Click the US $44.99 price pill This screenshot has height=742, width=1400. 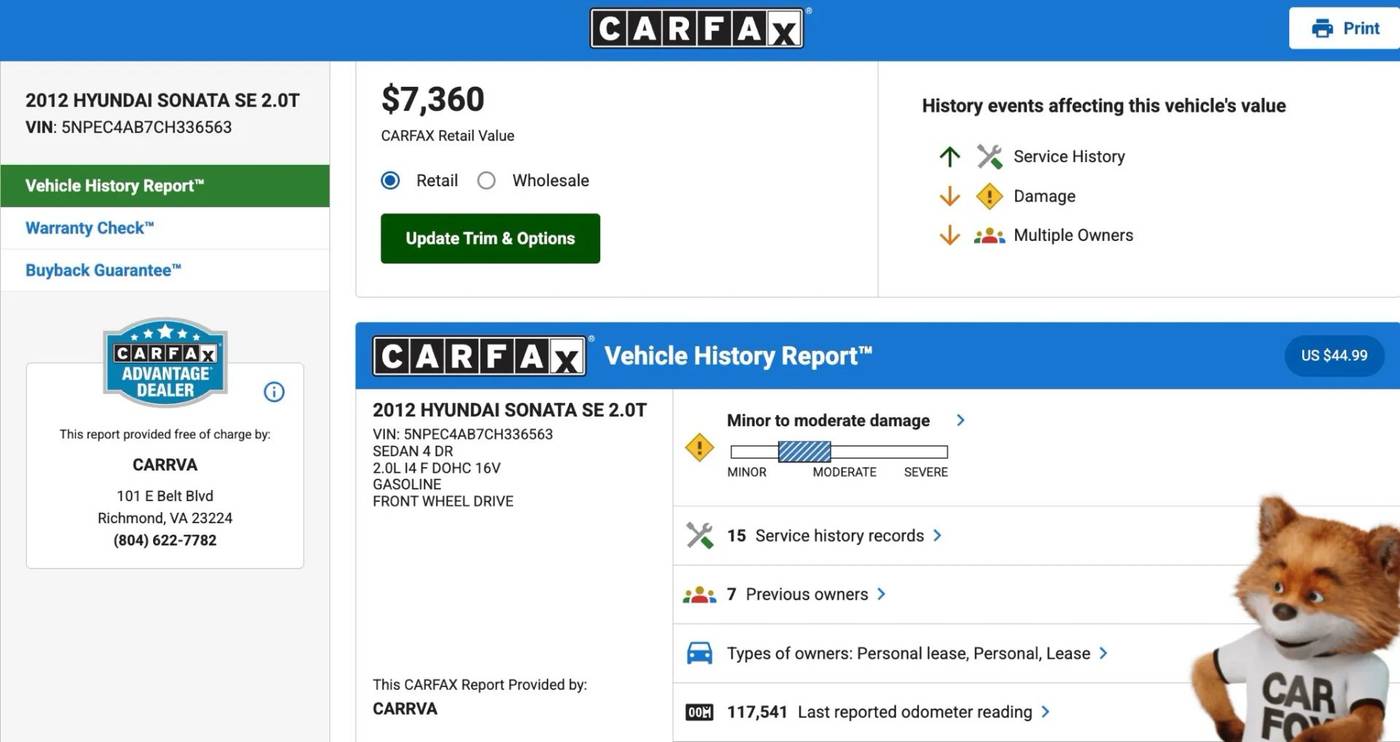(x=1334, y=356)
